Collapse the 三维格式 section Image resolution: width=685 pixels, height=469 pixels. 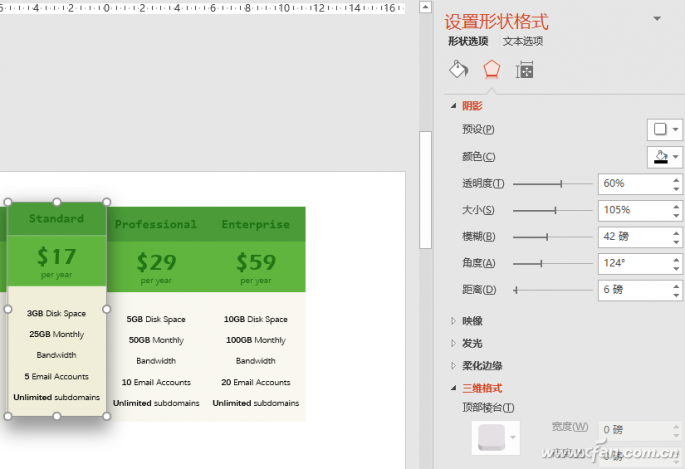coord(453,388)
